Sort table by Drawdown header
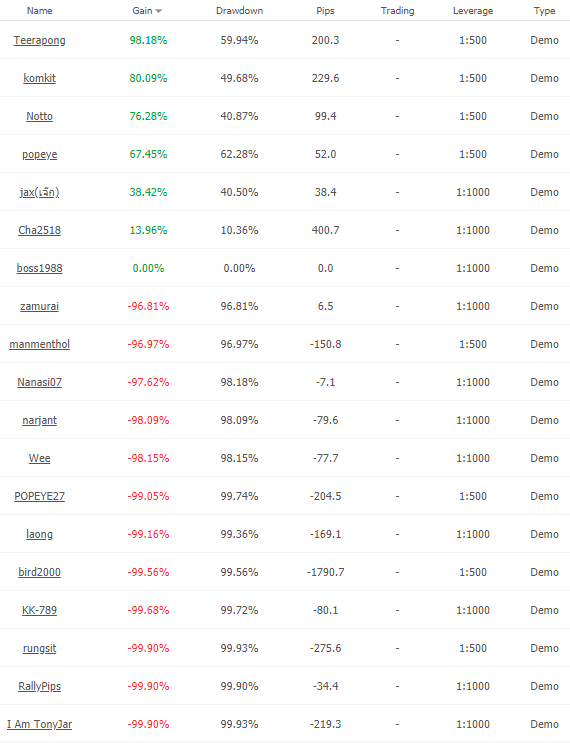The height and width of the screenshot is (743, 570). click(239, 10)
